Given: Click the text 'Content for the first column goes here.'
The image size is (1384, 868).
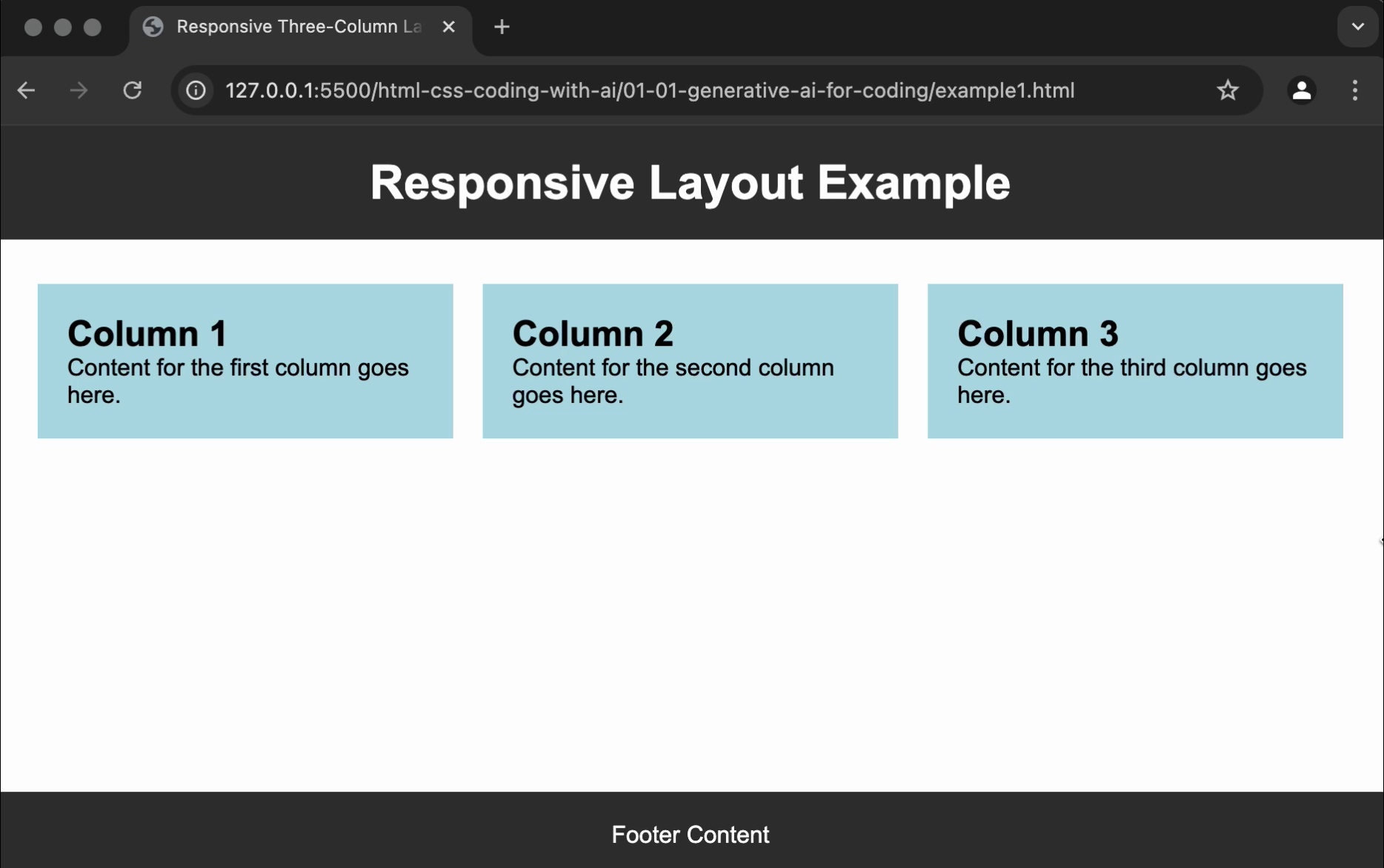Looking at the screenshot, I should 238,381.
